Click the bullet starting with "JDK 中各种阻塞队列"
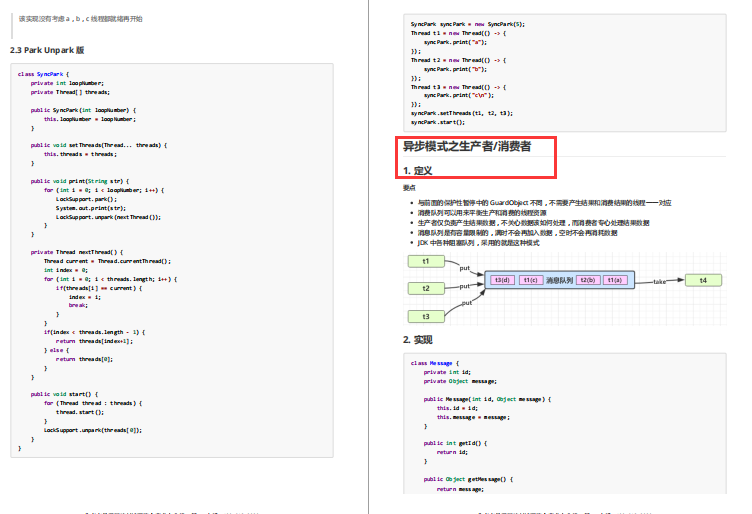 [x=479, y=243]
